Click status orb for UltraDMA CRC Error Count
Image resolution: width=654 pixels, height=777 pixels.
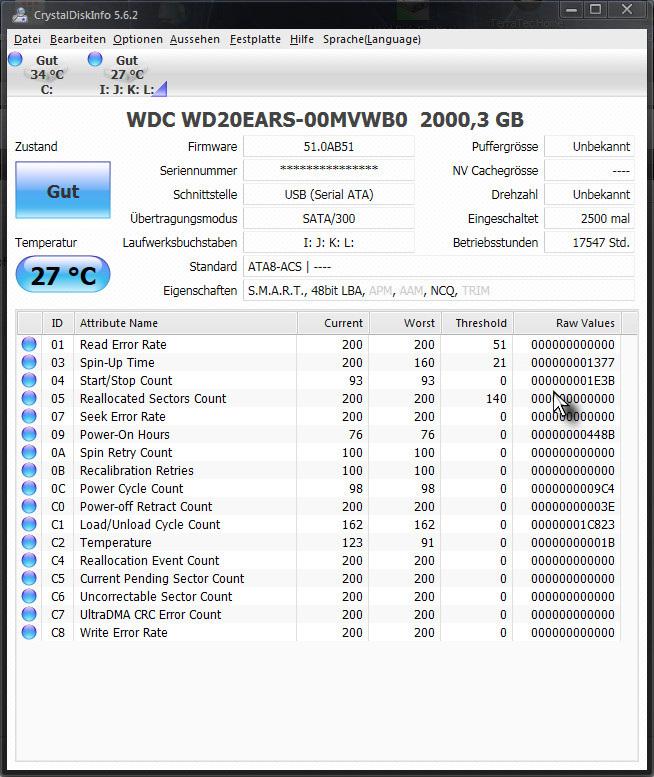[29, 614]
